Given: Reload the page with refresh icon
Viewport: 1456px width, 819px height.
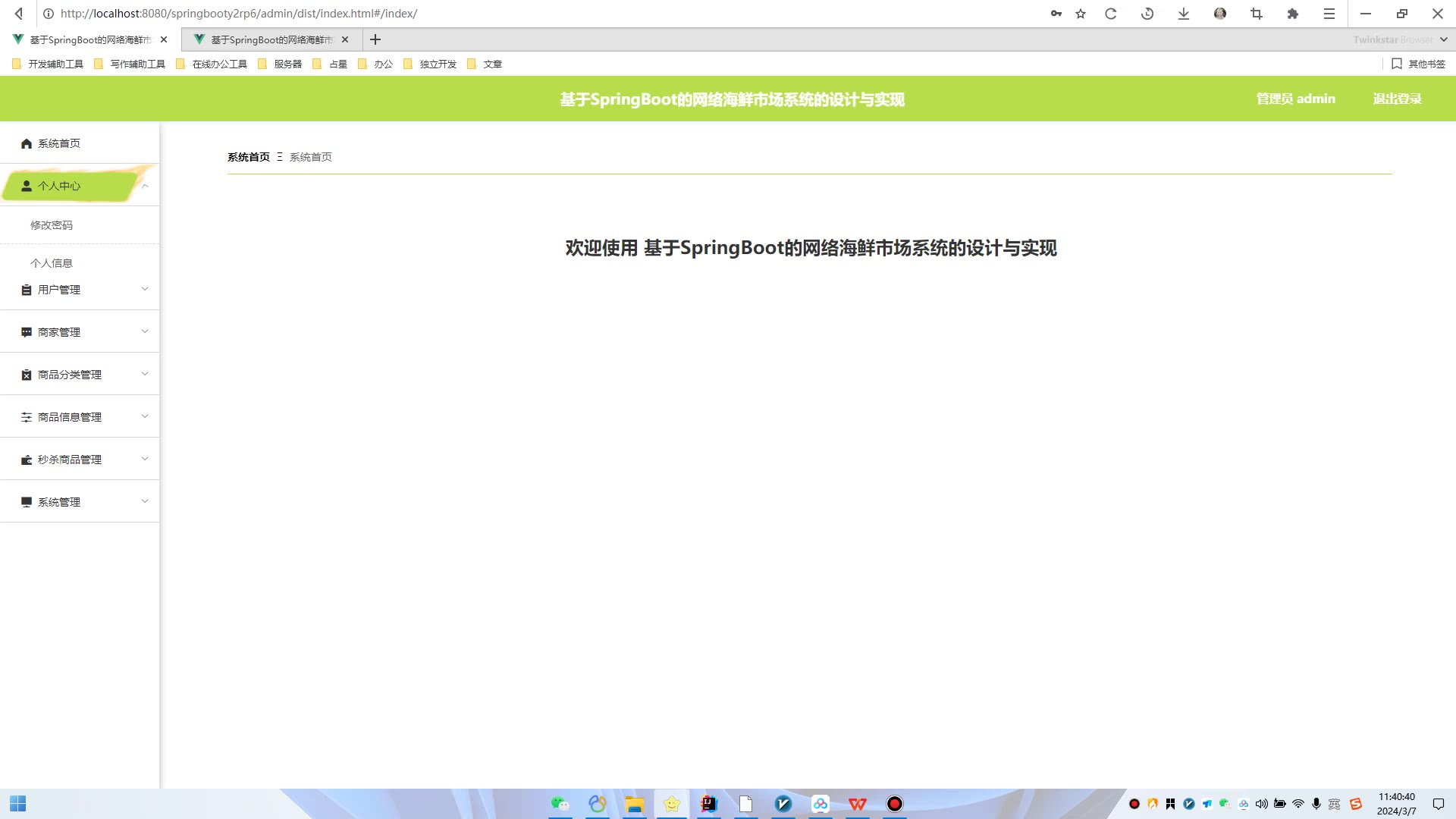Looking at the screenshot, I should (x=1111, y=14).
